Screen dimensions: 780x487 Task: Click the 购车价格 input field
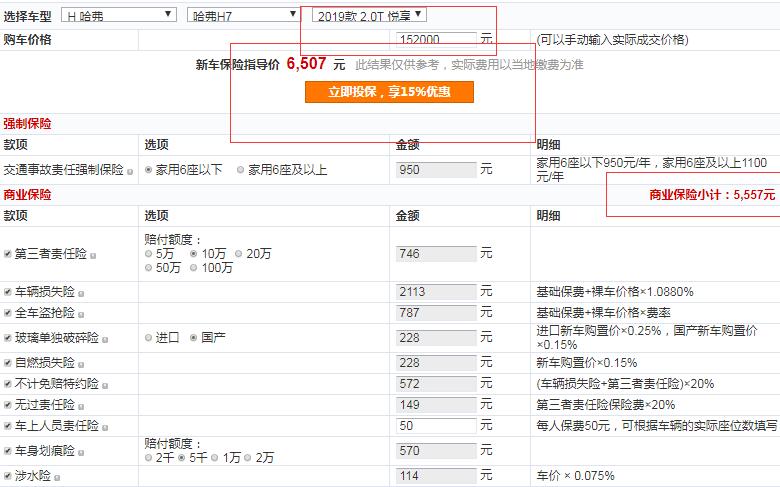click(436, 39)
